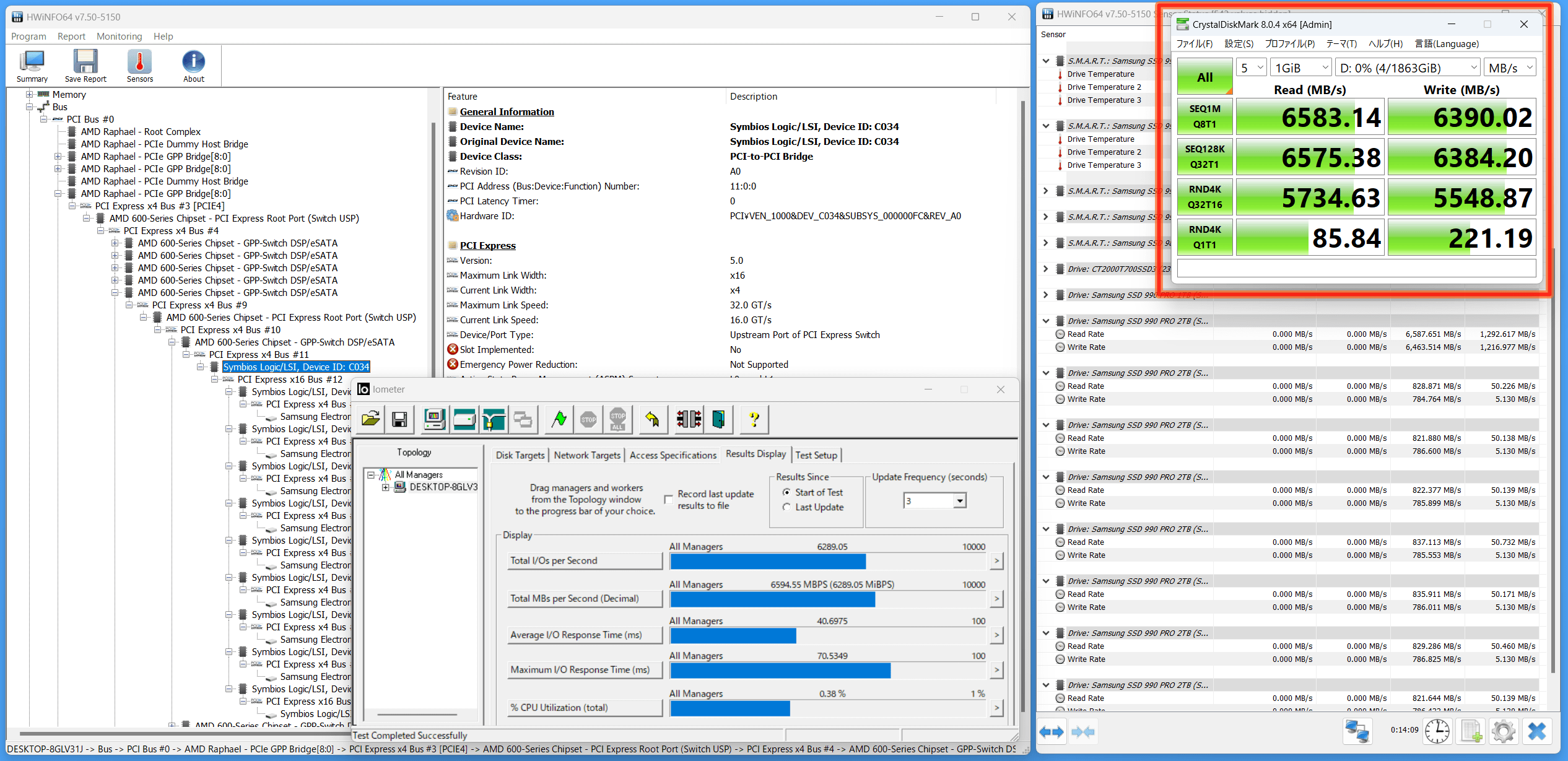Open the MB/s unit dropdown
Screen dimensions: 1568x761
pos(1510,67)
